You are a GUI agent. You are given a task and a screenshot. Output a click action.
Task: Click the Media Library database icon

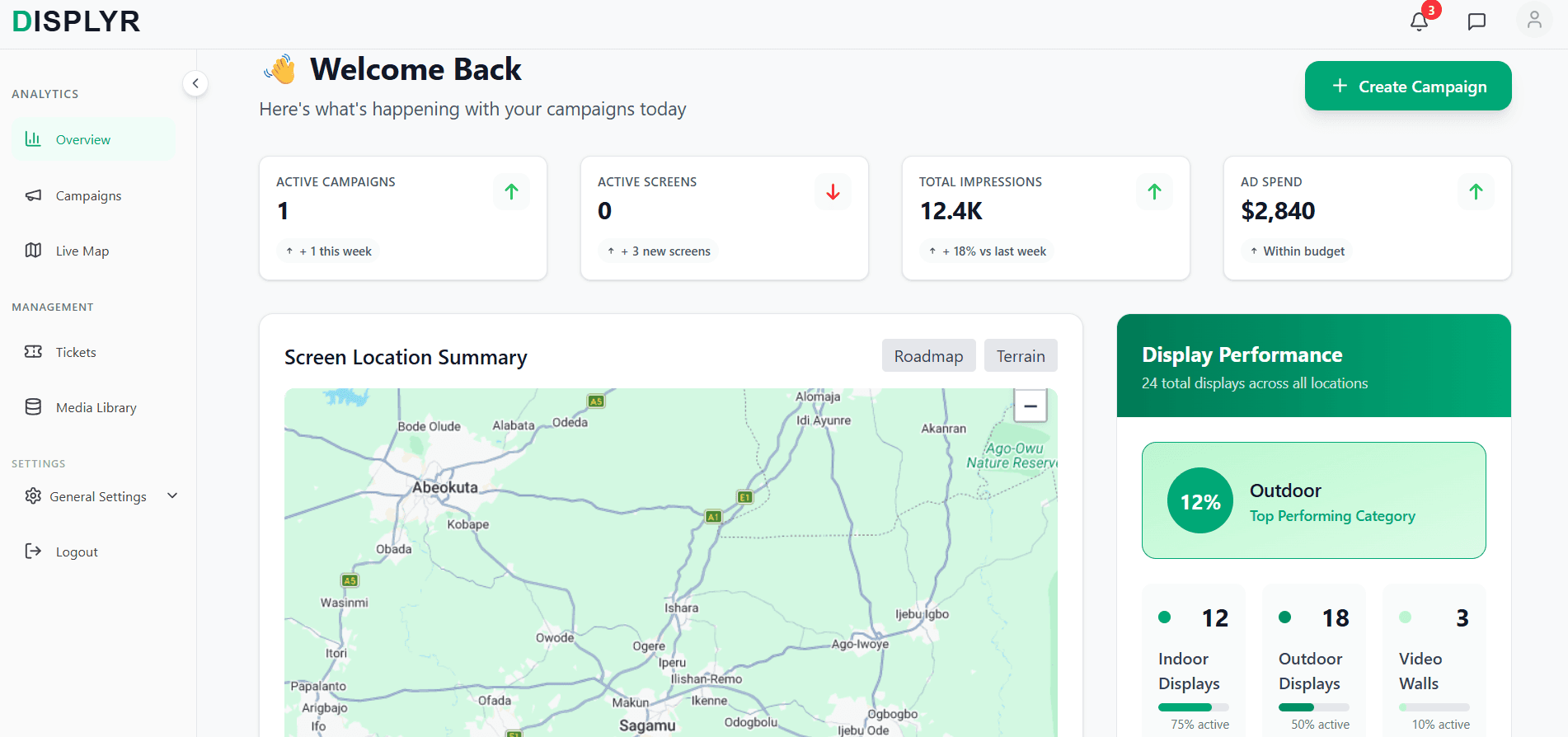(x=33, y=407)
